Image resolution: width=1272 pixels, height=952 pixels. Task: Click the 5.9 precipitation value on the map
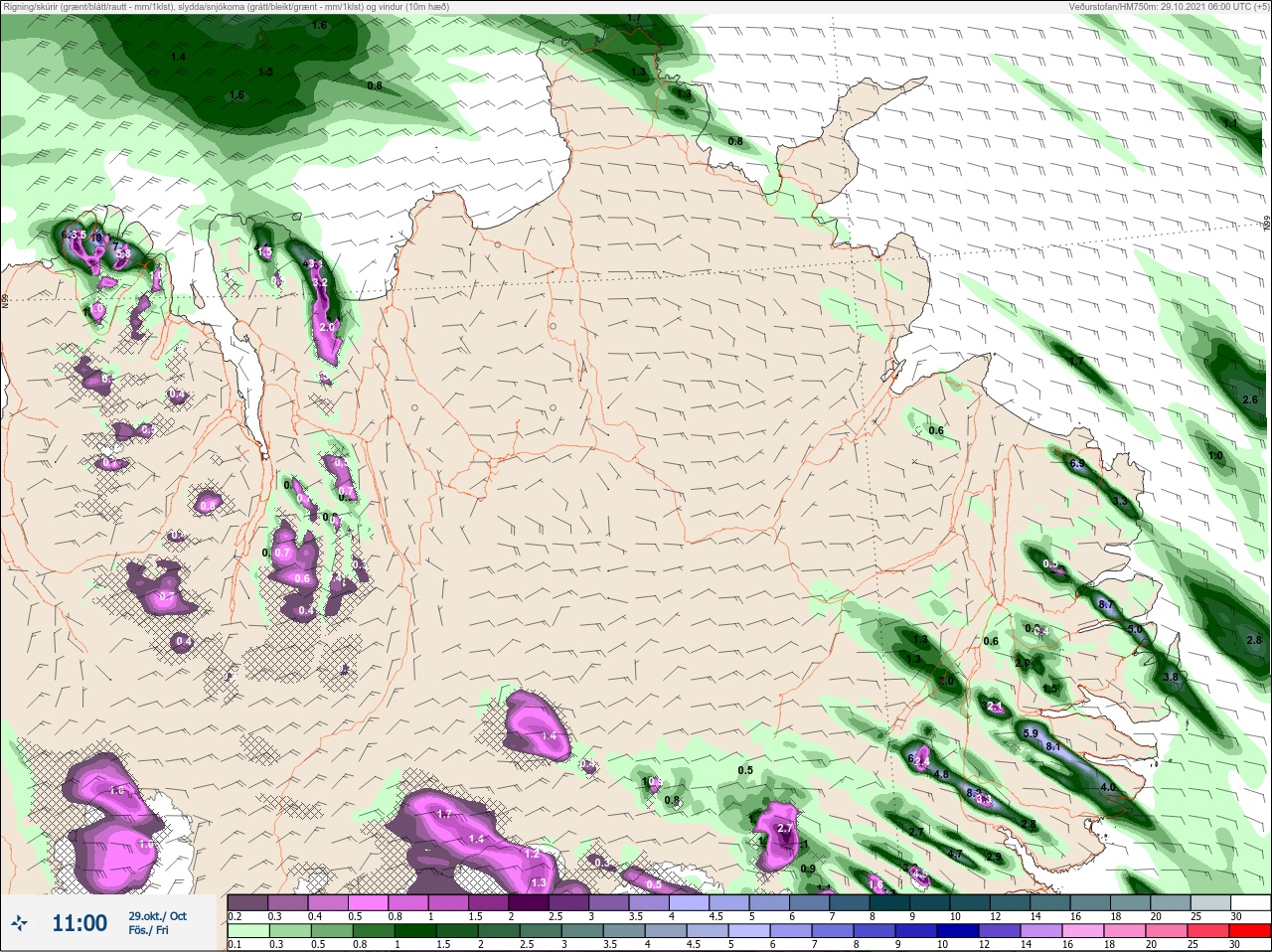point(1031,733)
